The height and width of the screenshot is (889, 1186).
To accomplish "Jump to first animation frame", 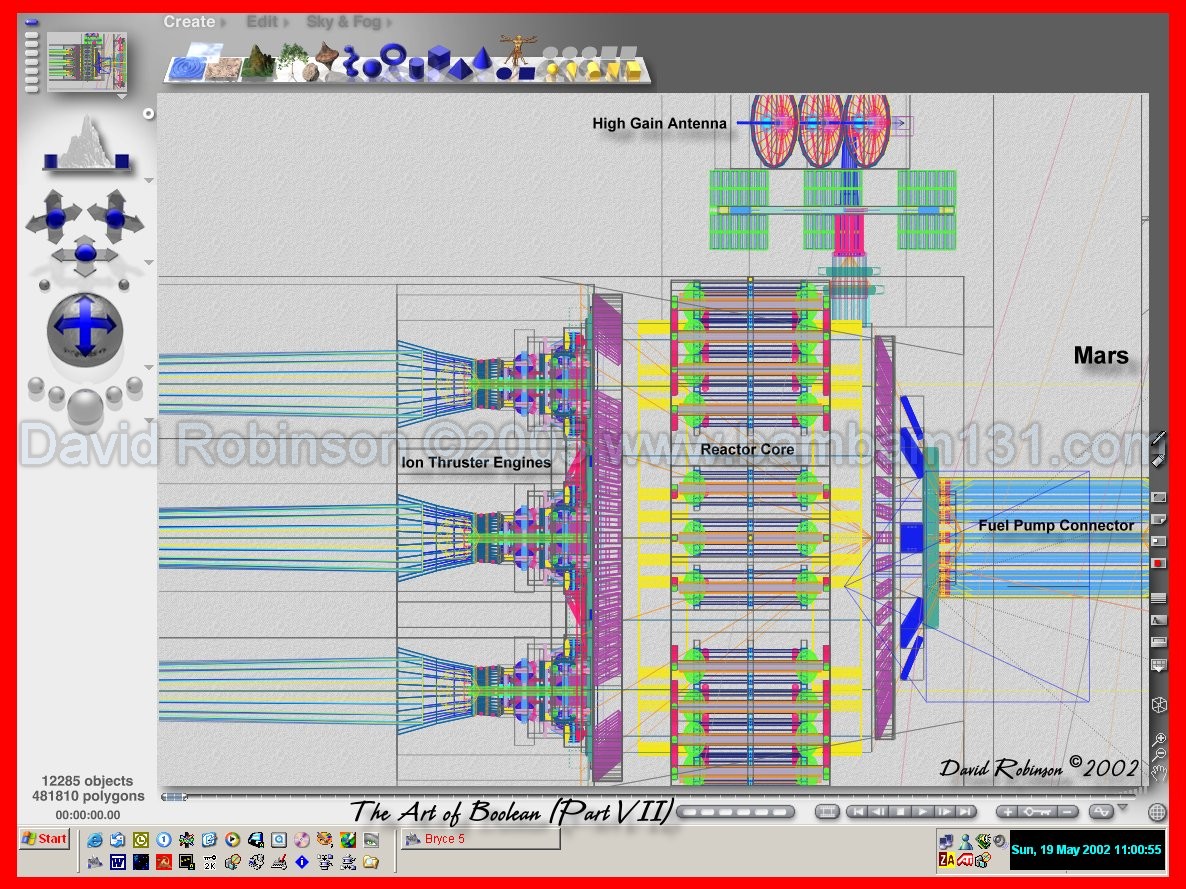I will [856, 812].
